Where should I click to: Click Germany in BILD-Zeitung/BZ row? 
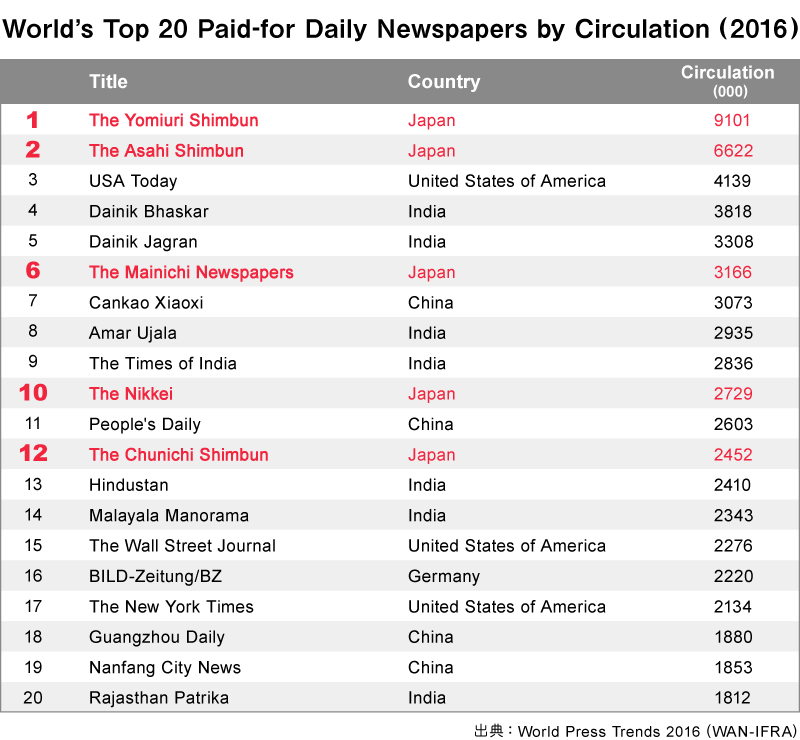tap(444, 576)
